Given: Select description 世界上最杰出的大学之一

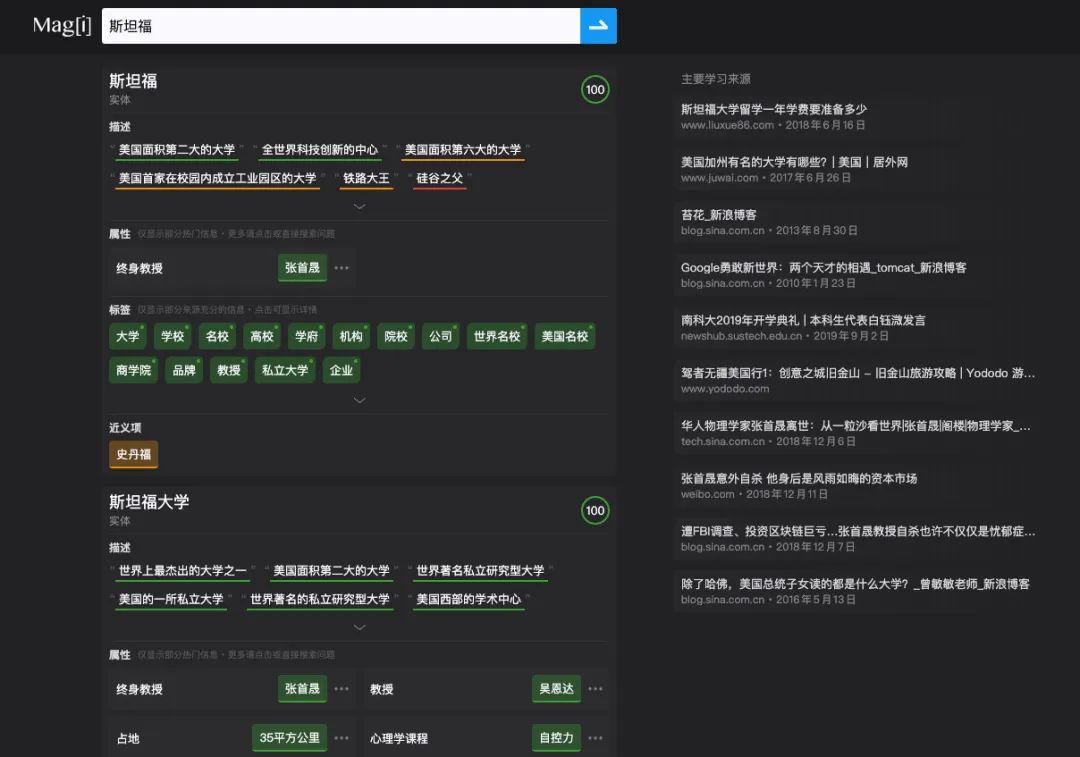Looking at the screenshot, I should click(183, 571).
